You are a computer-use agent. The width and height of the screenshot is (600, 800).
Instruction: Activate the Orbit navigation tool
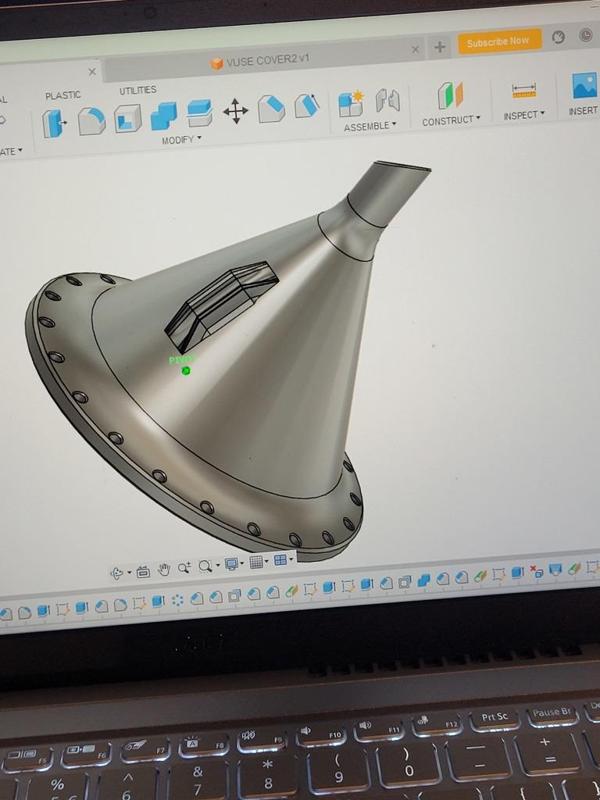[117, 573]
